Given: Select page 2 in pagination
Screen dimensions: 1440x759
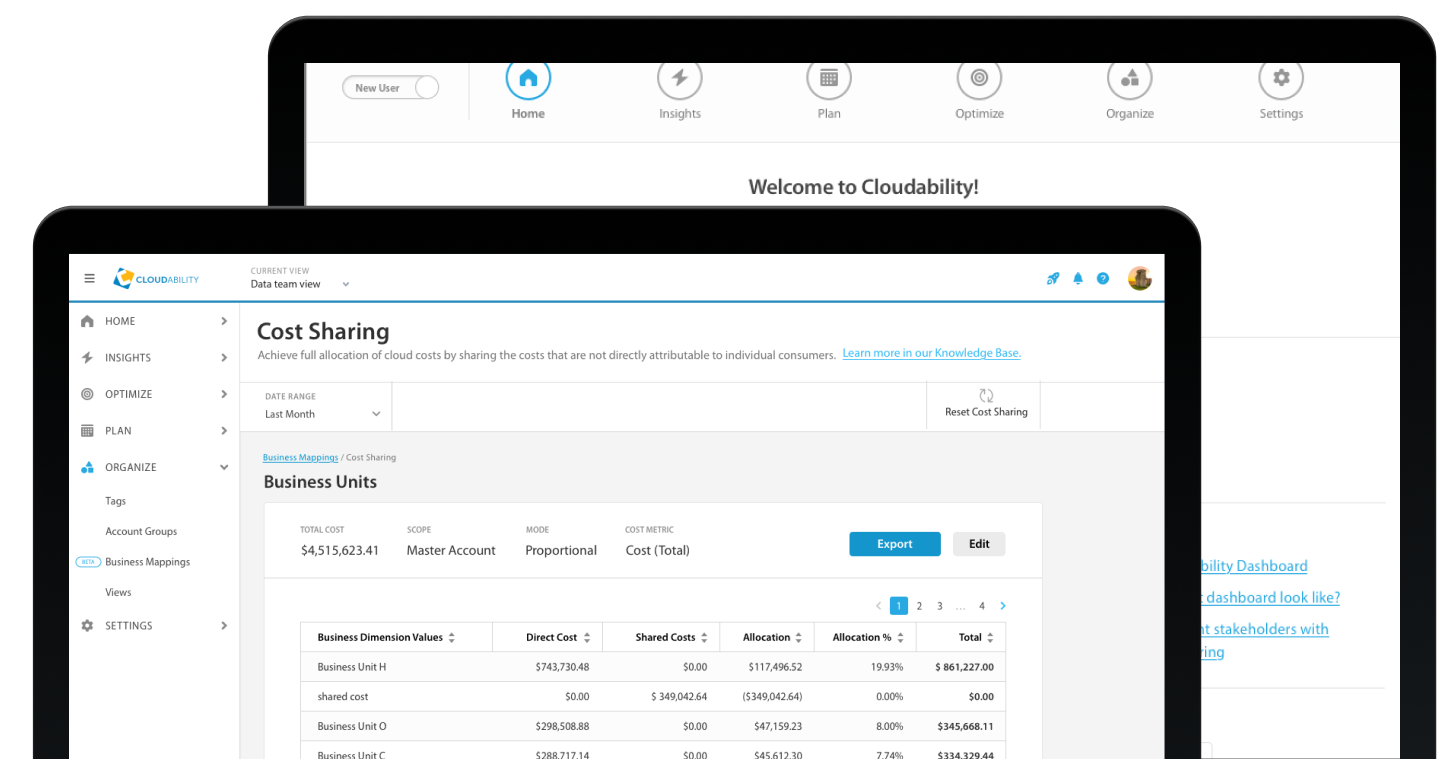Looking at the screenshot, I should [x=919, y=606].
